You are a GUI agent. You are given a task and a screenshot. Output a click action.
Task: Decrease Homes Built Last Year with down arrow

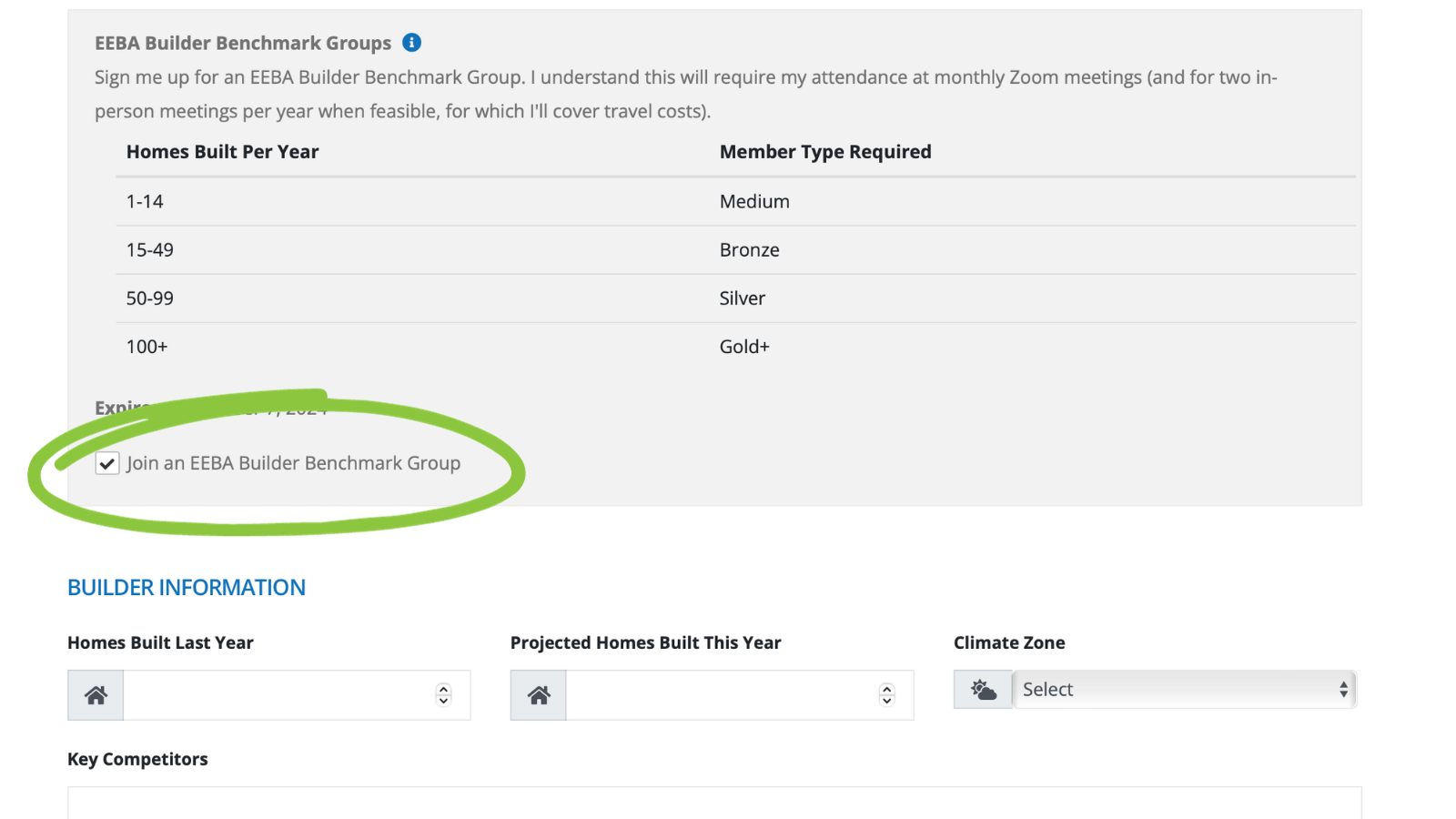[x=444, y=702]
